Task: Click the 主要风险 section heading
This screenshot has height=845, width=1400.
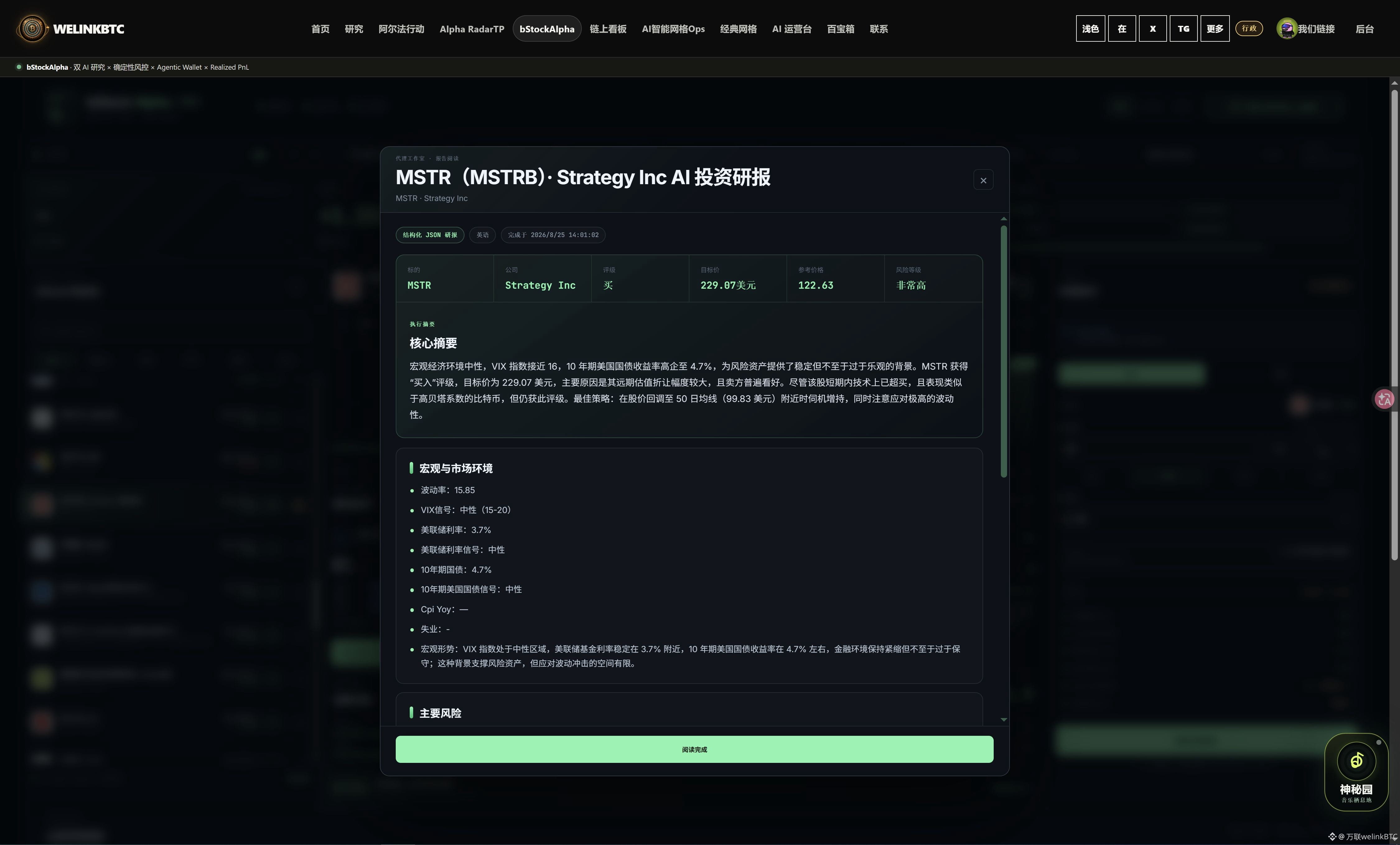Action: [x=440, y=713]
